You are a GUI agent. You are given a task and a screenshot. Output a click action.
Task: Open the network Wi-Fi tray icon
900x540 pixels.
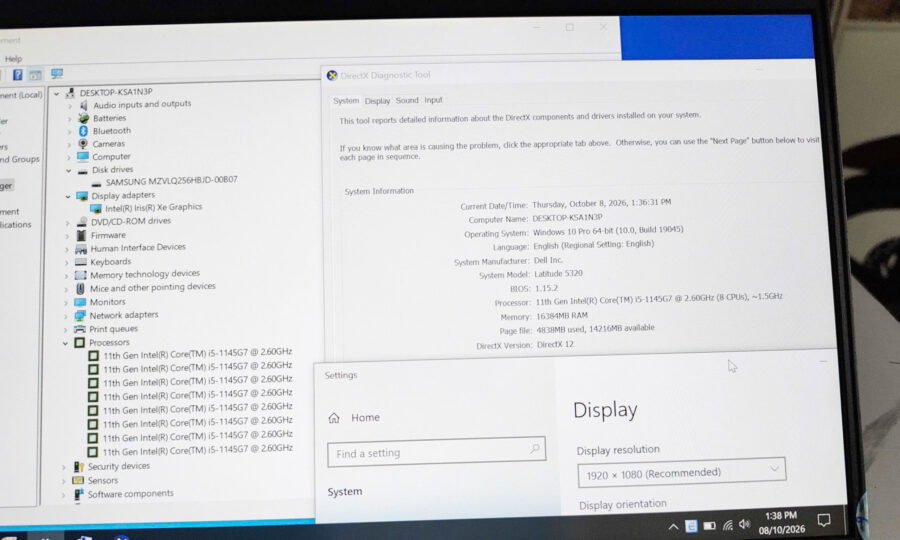click(728, 525)
